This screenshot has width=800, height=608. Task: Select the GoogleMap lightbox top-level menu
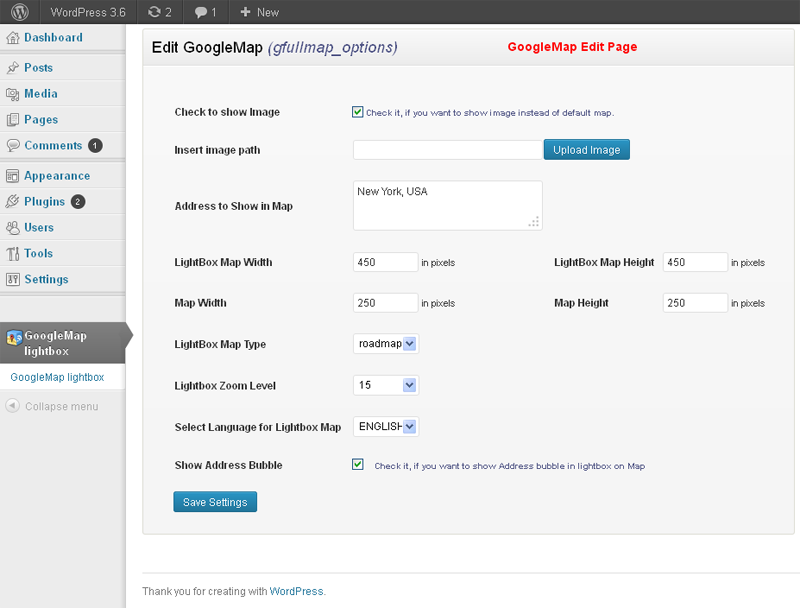coord(63,343)
